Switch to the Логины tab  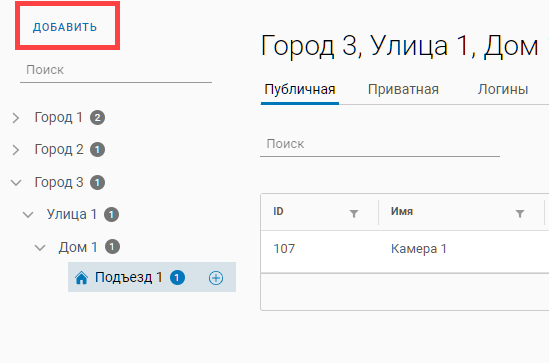pyautogui.click(x=503, y=90)
